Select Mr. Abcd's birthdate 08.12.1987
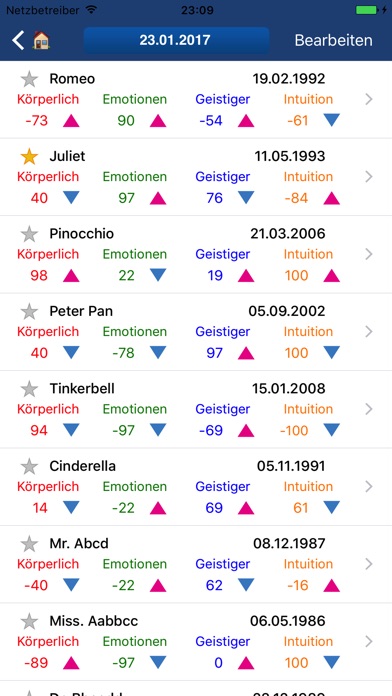 (289, 543)
